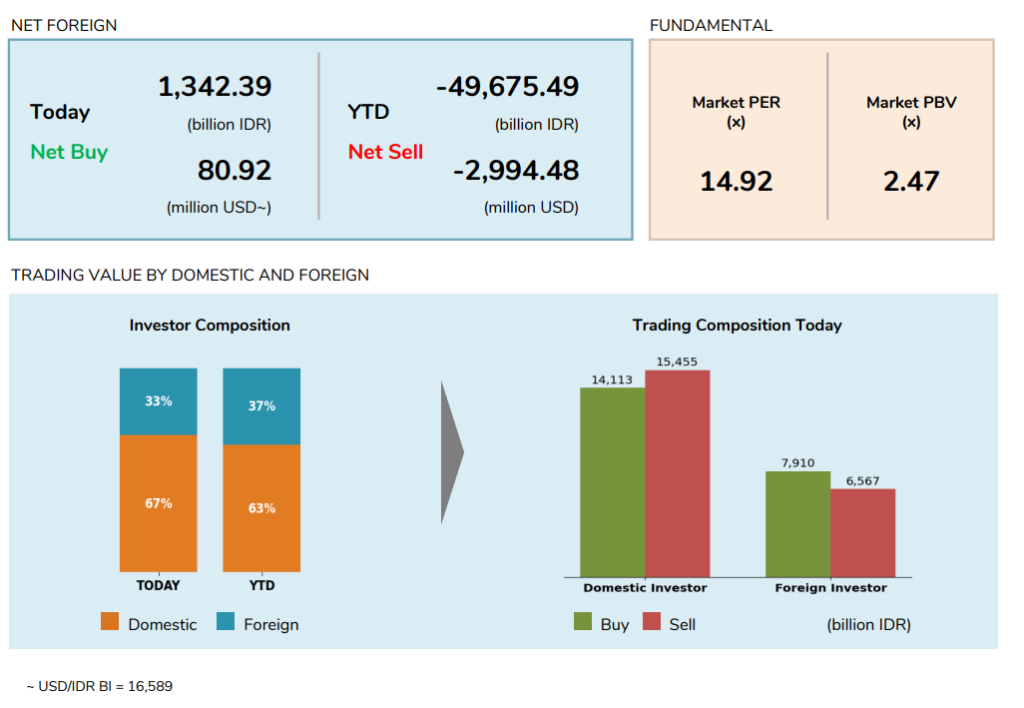
Task: Click the blue Foreign legend swatch
Action: [x=225, y=622]
